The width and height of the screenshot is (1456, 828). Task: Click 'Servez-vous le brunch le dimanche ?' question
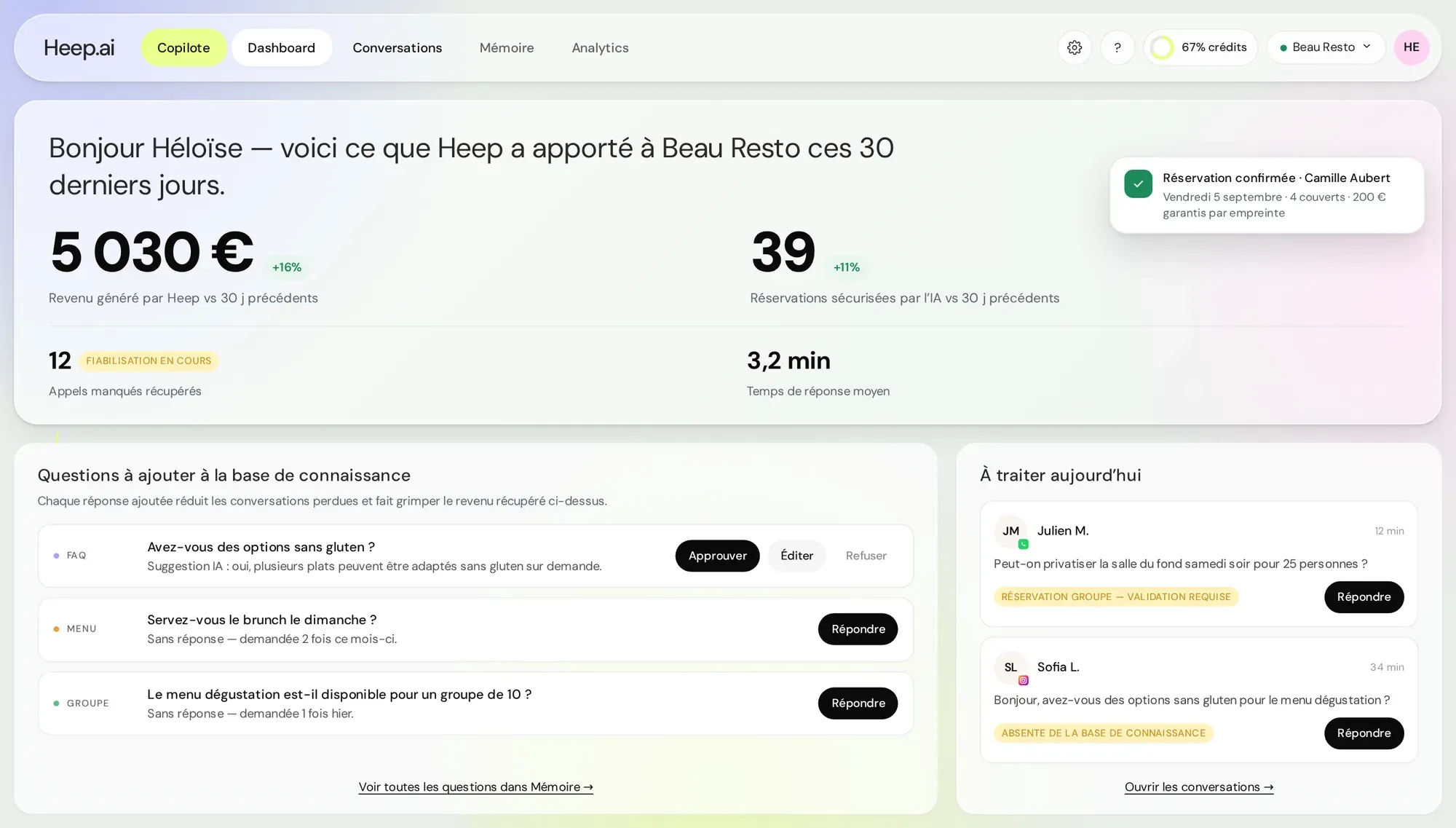[x=261, y=620]
